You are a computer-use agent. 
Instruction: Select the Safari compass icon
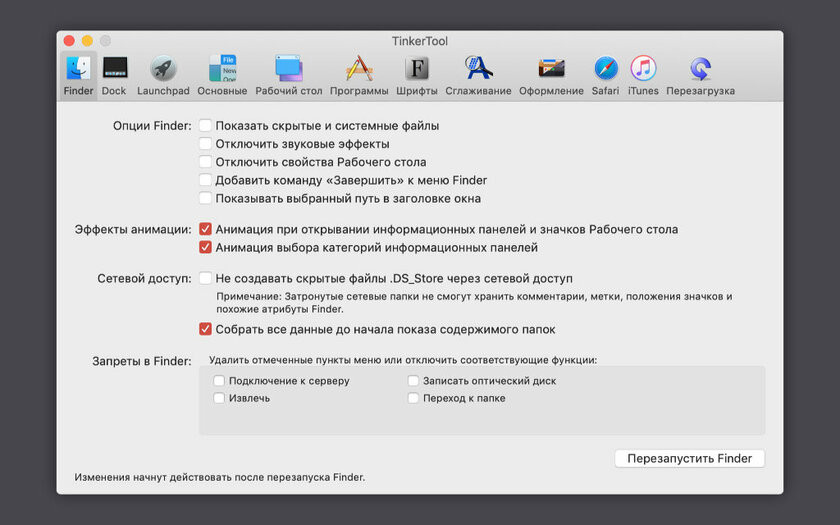(605, 69)
